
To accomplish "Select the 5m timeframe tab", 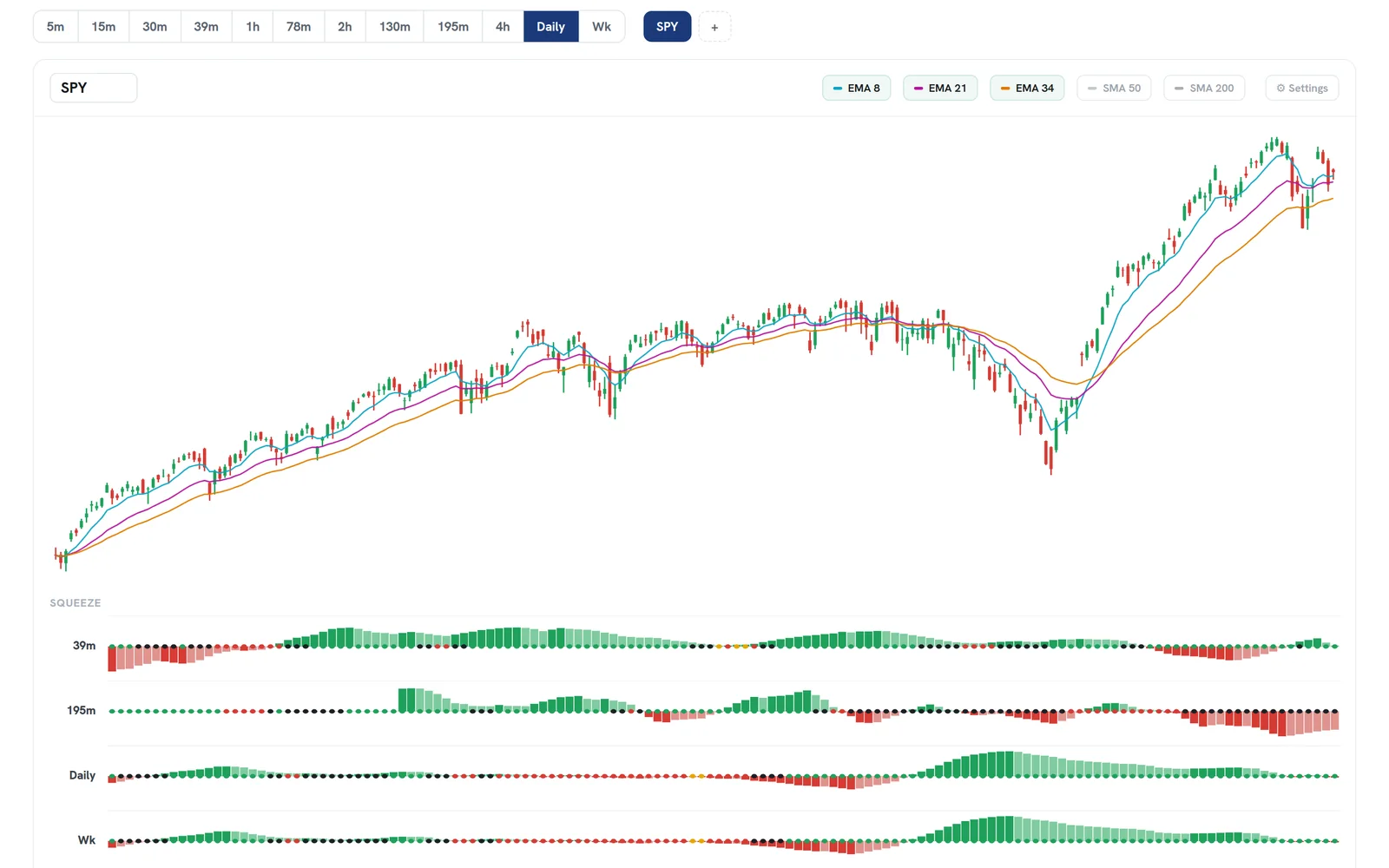I will tap(56, 27).
